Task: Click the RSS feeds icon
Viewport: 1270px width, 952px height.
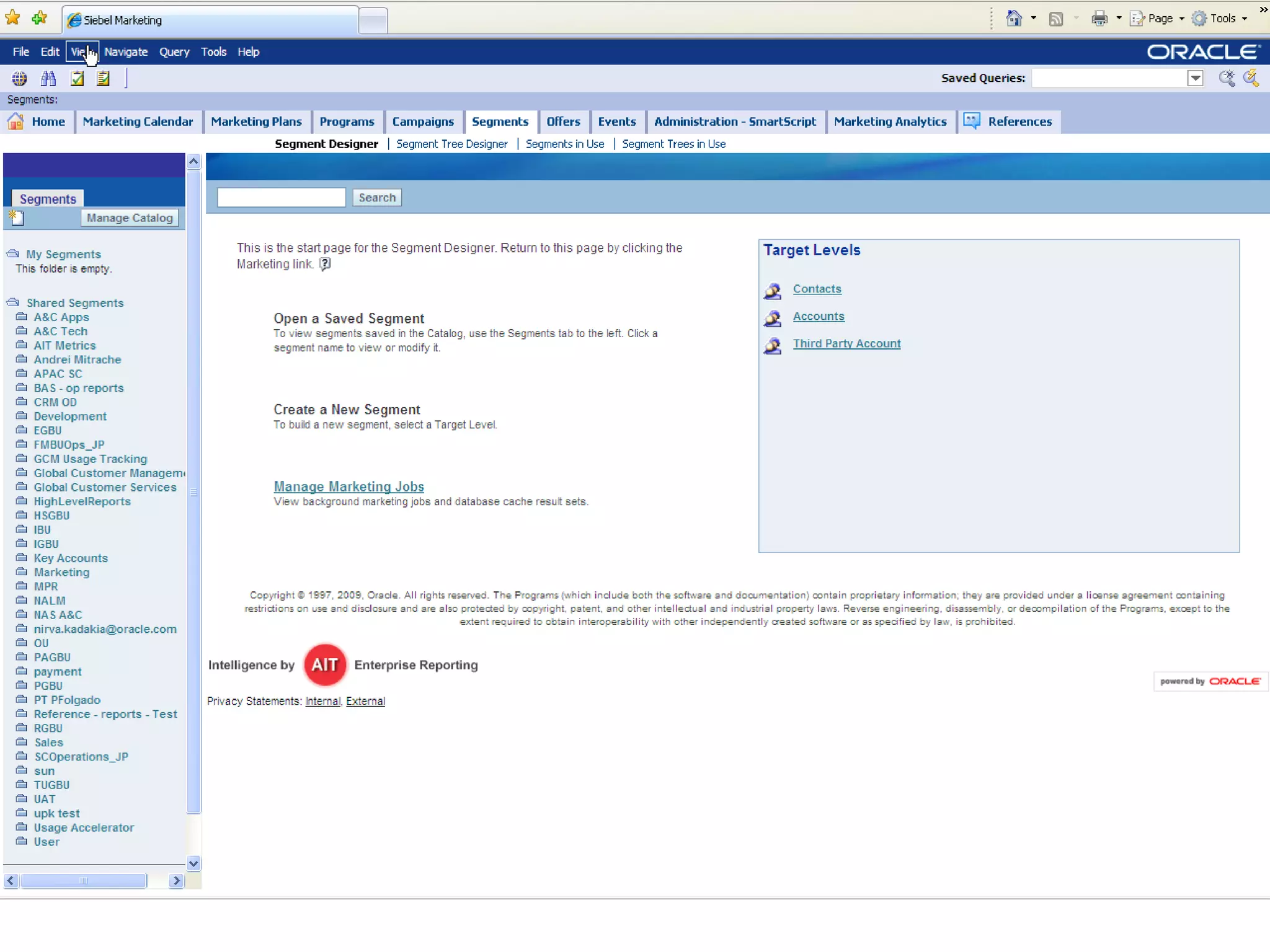Action: [1055, 19]
